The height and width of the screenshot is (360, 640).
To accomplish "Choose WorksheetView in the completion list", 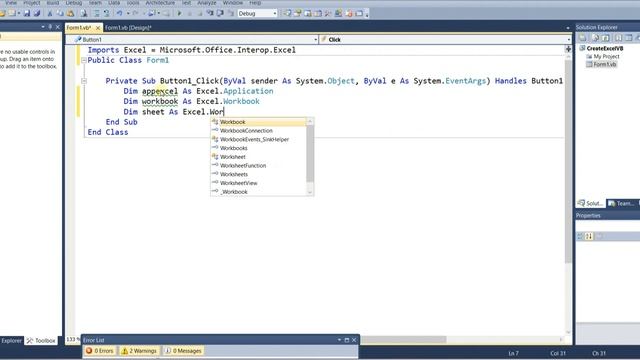I will 258,183.
